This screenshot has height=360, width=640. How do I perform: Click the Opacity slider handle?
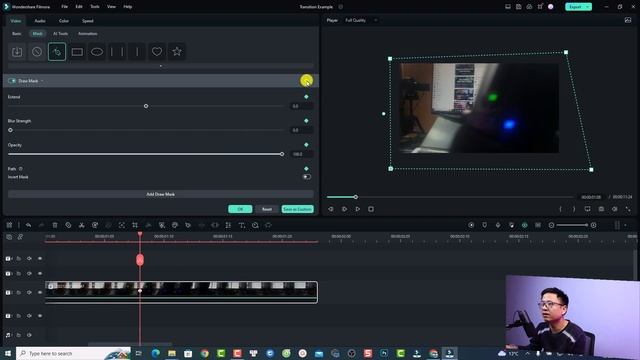point(282,154)
